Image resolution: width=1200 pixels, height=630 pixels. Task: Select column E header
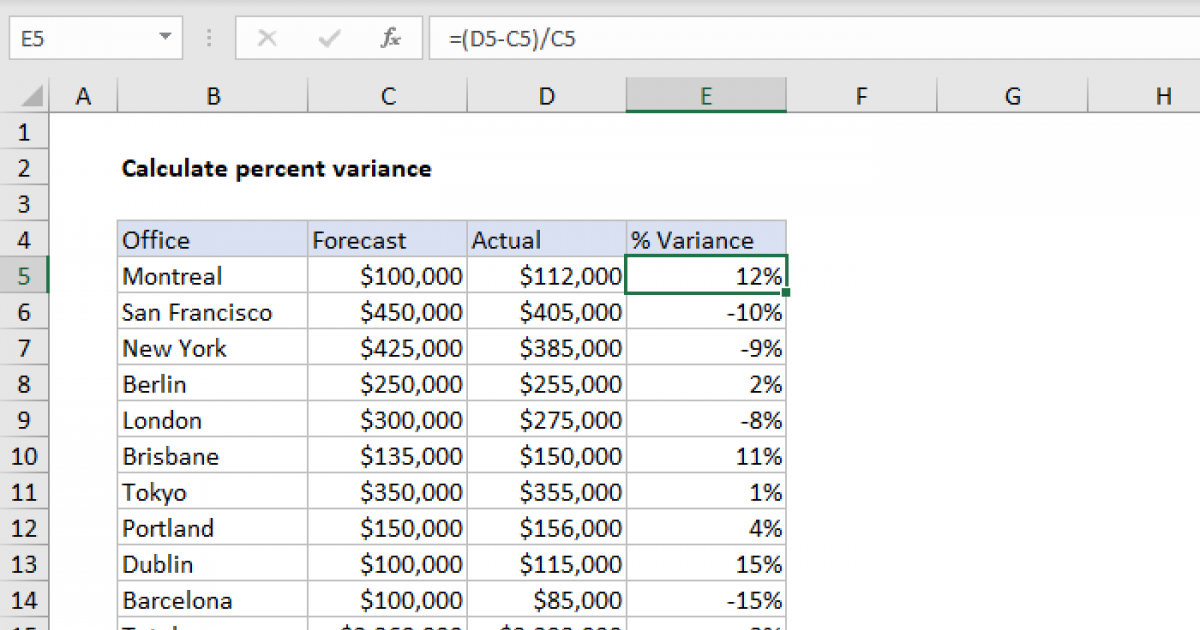click(x=706, y=96)
